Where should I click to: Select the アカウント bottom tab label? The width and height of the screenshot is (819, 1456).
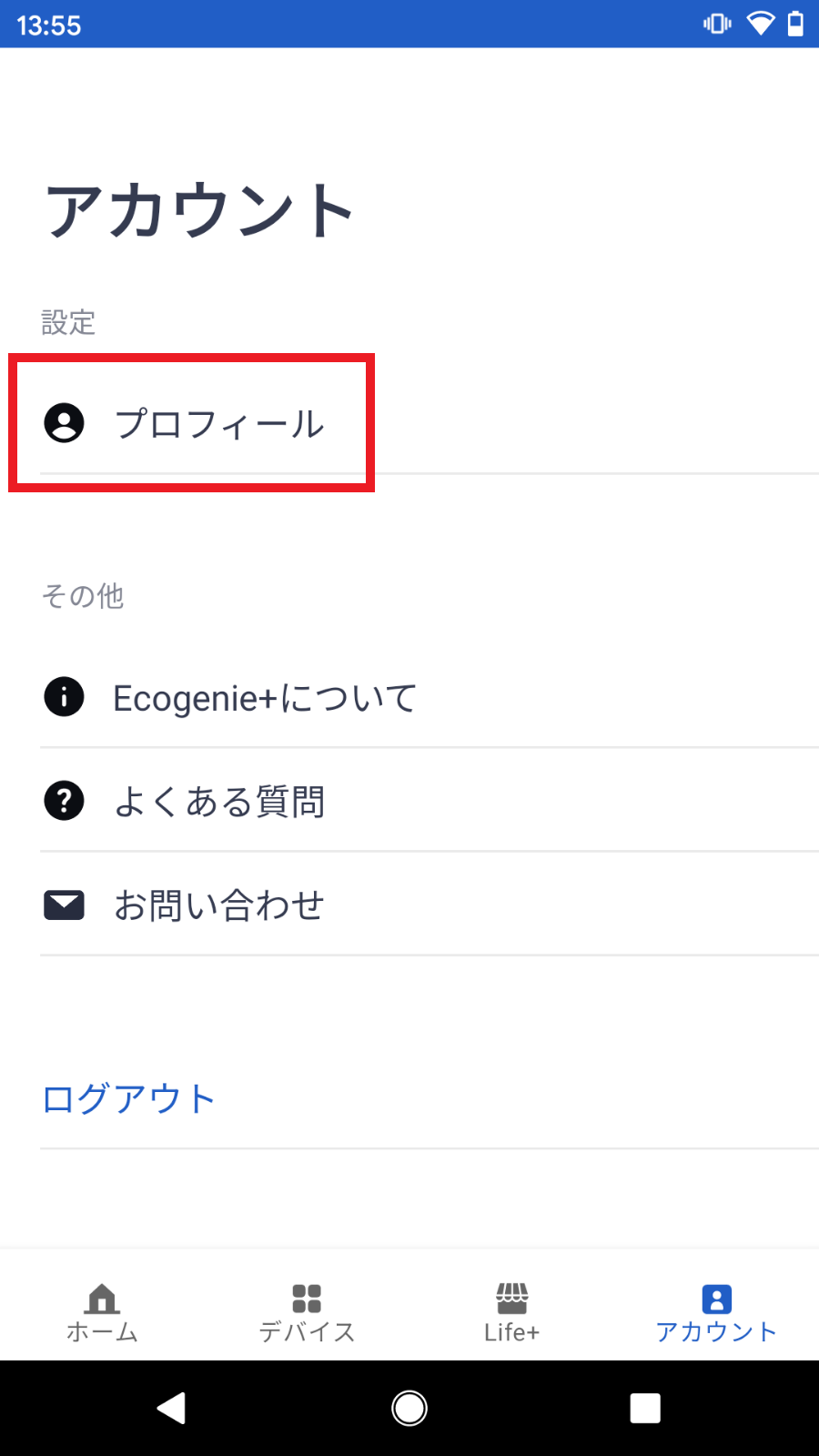716,1332
